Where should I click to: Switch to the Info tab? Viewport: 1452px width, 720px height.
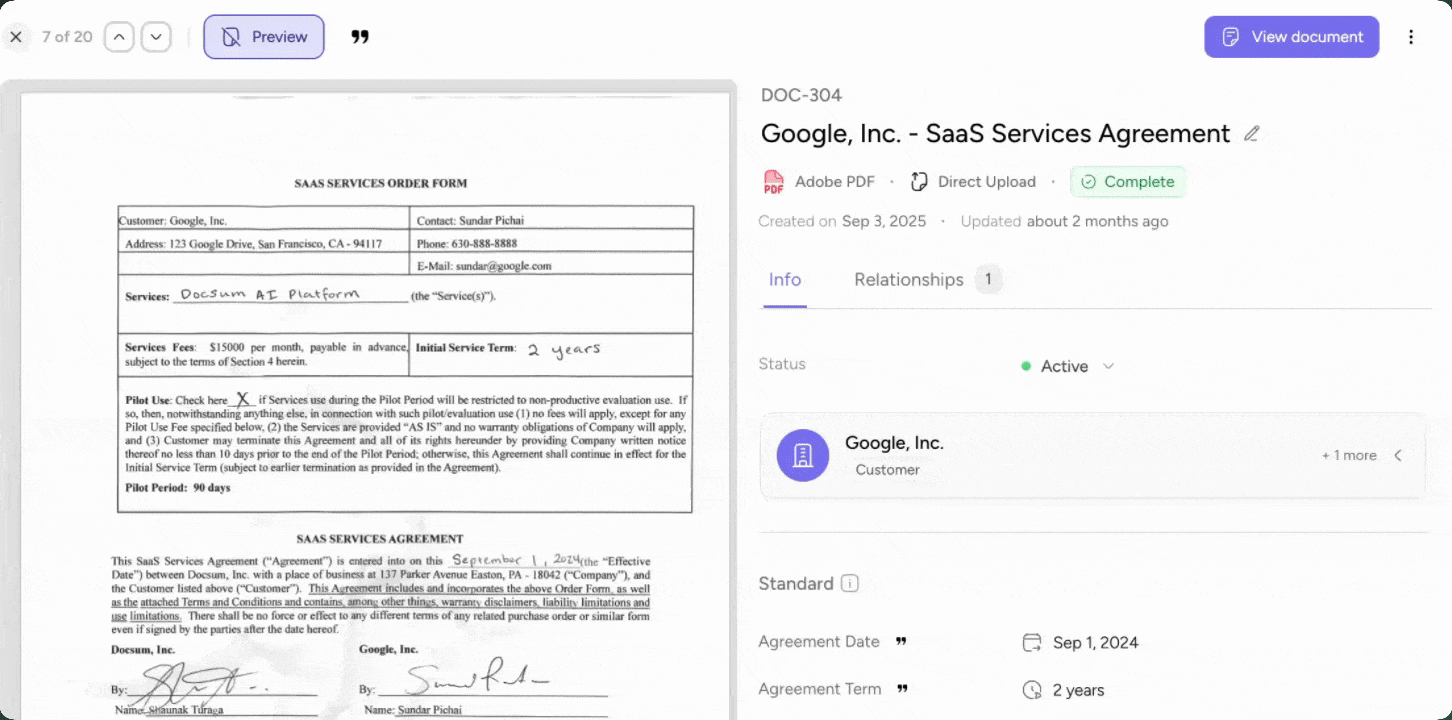click(x=785, y=280)
